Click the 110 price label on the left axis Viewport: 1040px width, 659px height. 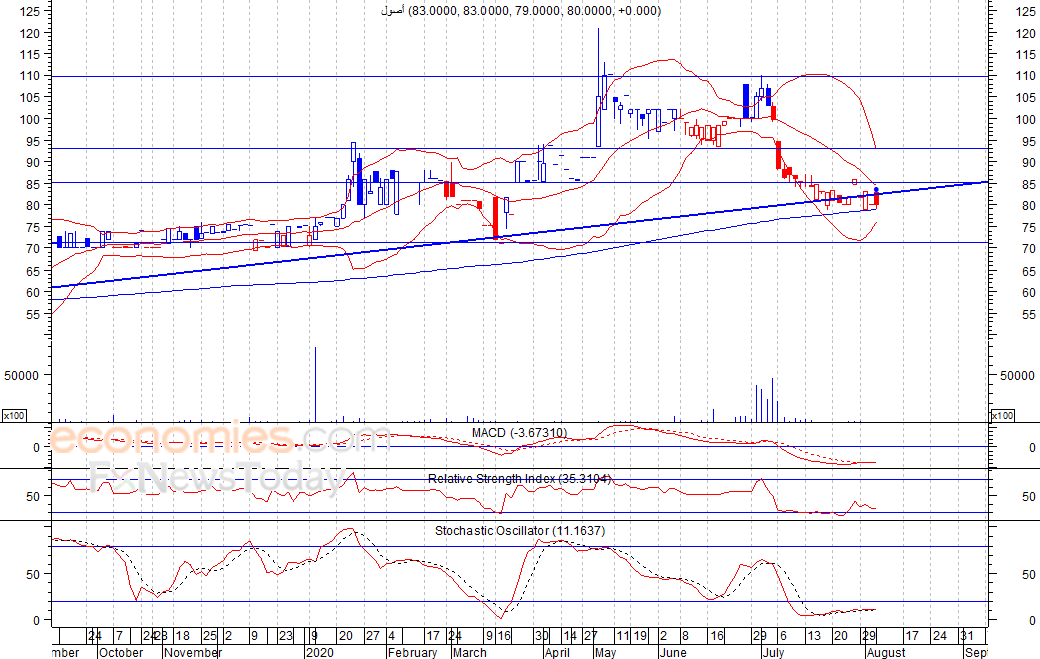[x=30, y=76]
